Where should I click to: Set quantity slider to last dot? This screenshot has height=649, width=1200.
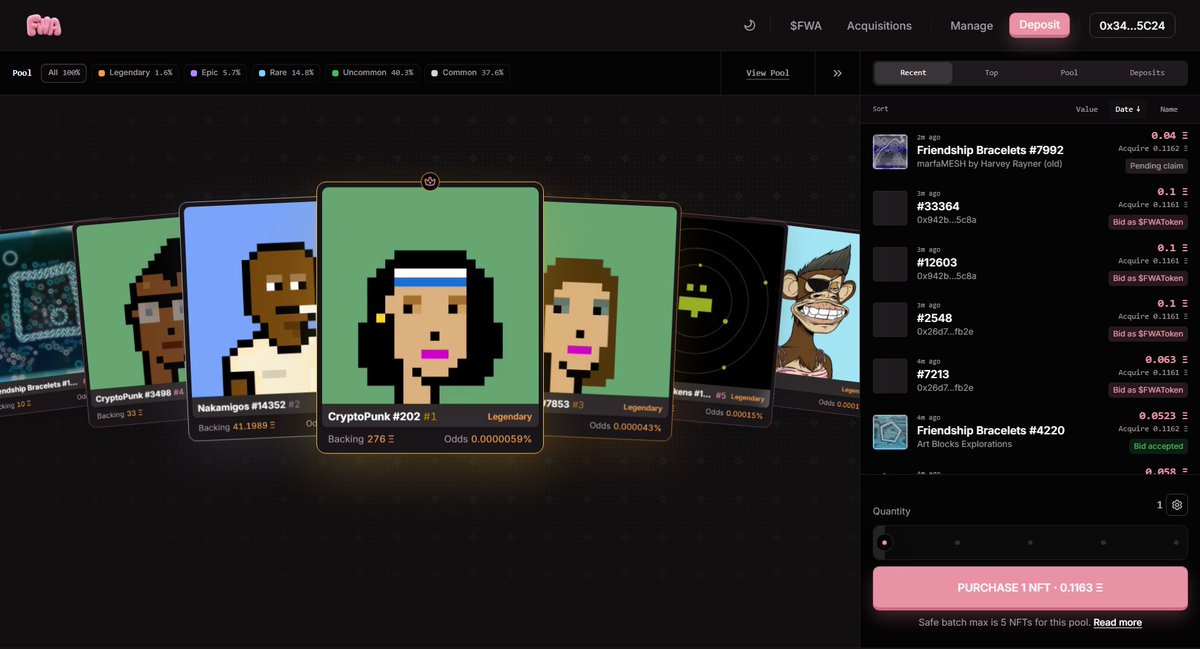tap(1177, 543)
